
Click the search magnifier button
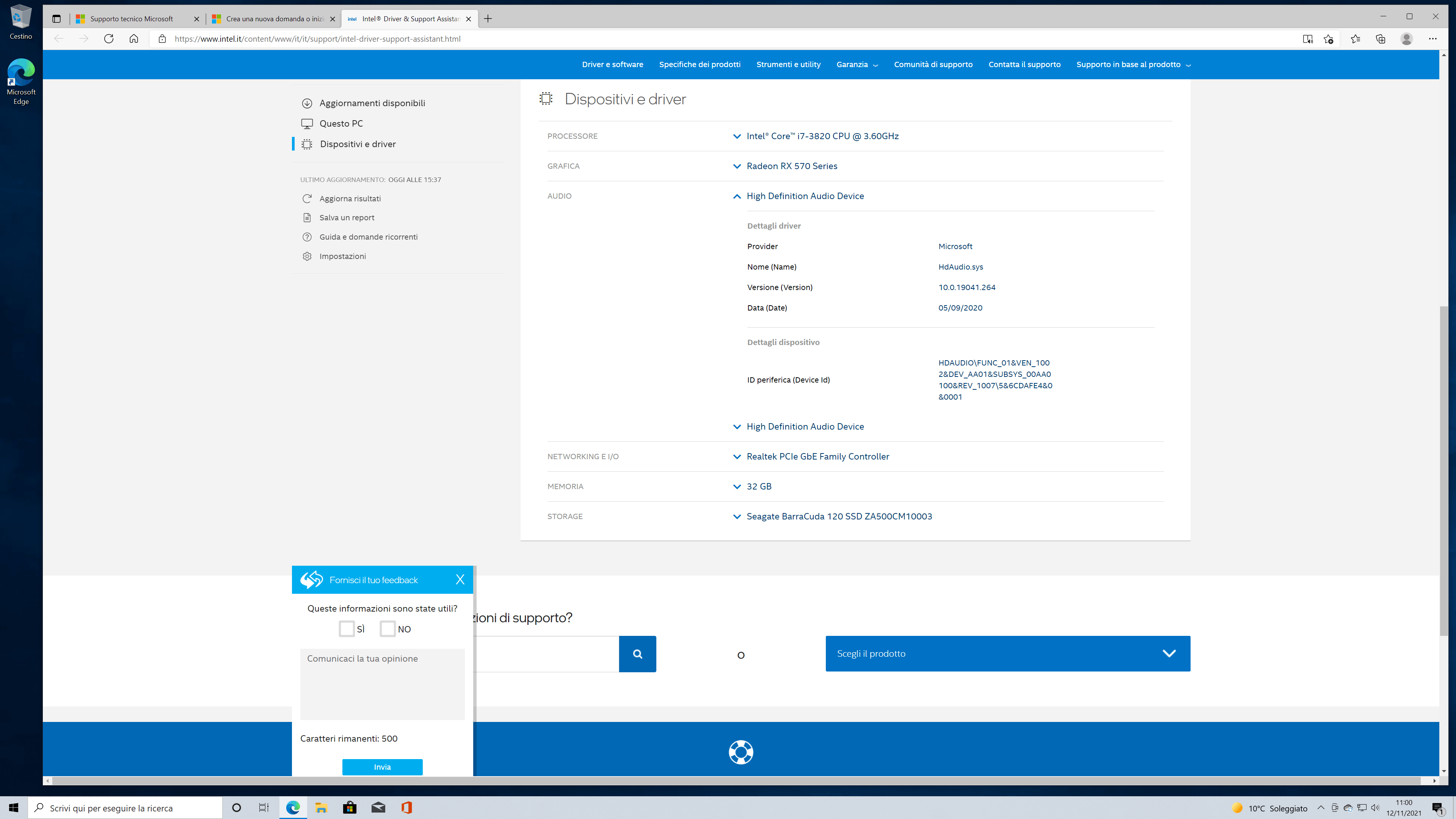tap(637, 653)
